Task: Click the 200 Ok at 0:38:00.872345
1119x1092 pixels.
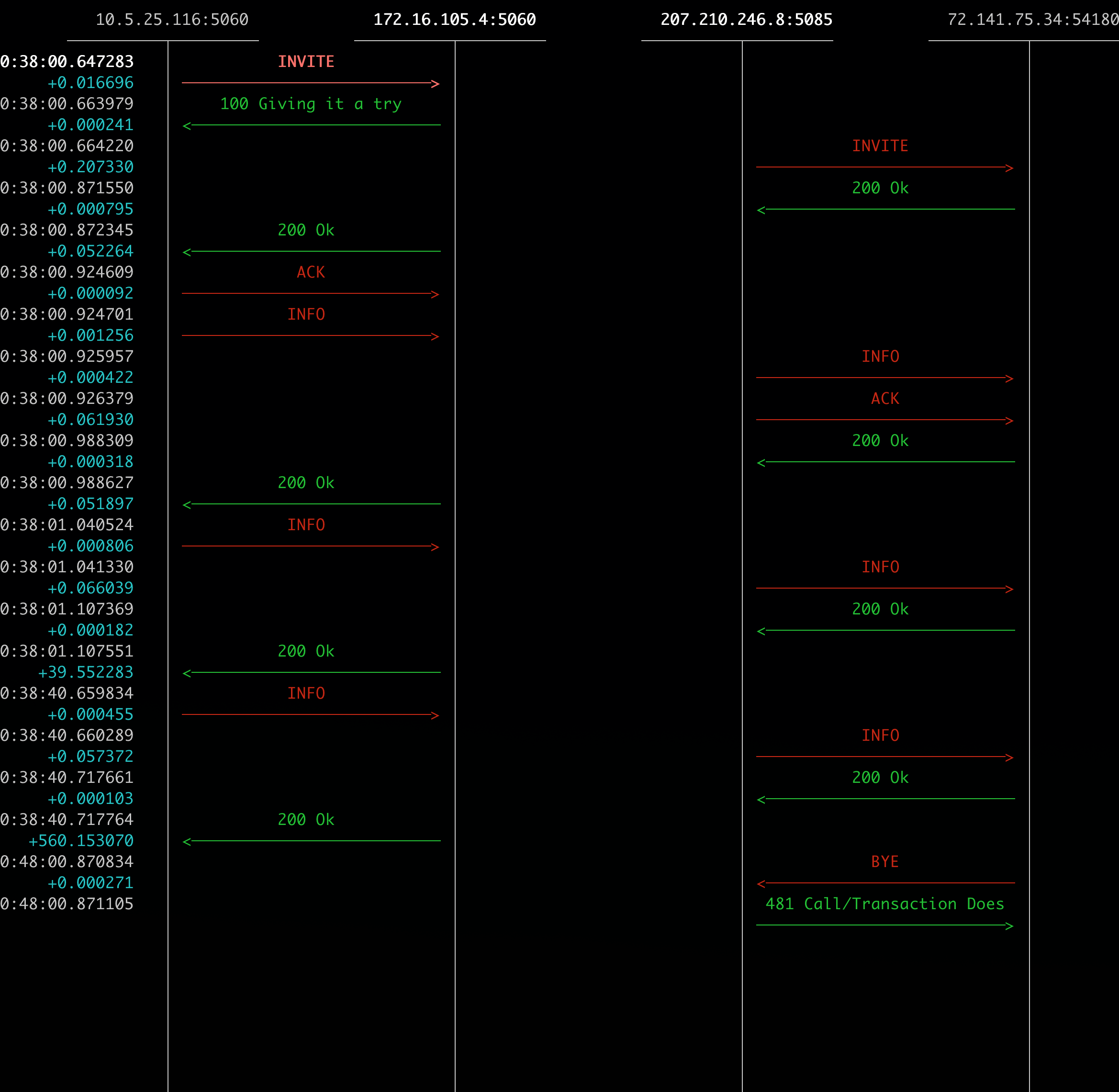Action: click(x=306, y=231)
